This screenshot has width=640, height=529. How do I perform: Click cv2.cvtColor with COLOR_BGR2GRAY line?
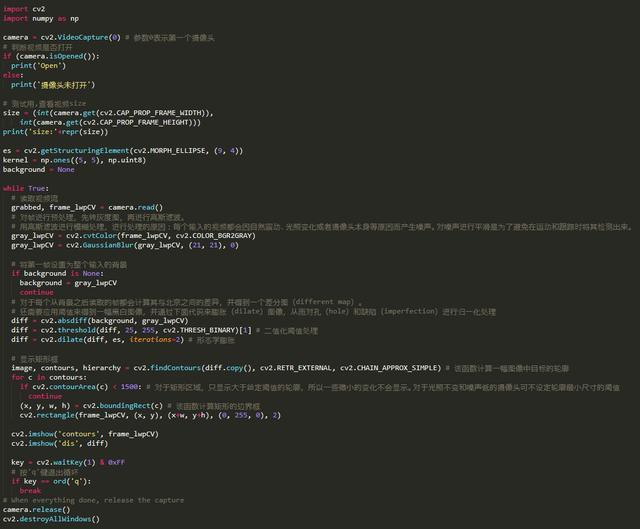pos(133,236)
